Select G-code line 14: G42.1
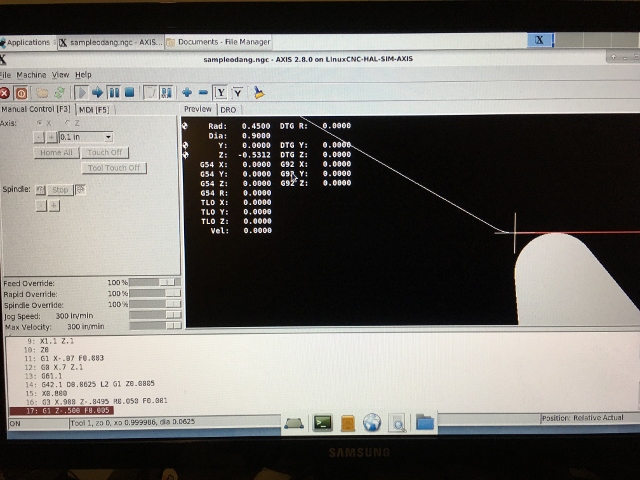Image resolution: width=640 pixels, height=480 pixels. [90, 384]
